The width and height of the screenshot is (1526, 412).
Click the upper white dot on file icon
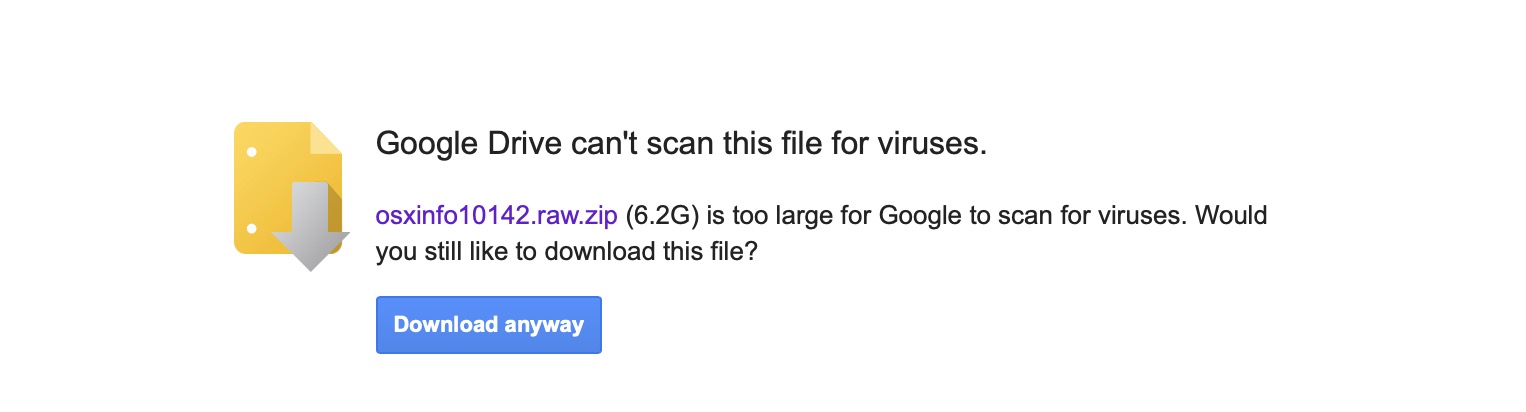tap(251, 152)
